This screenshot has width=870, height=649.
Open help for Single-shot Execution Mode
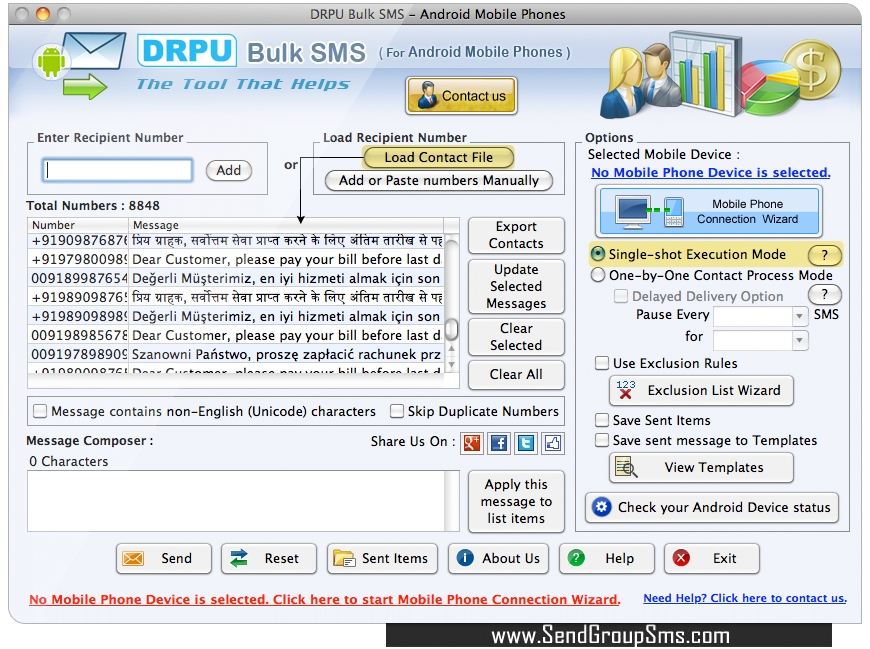click(x=825, y=255)
